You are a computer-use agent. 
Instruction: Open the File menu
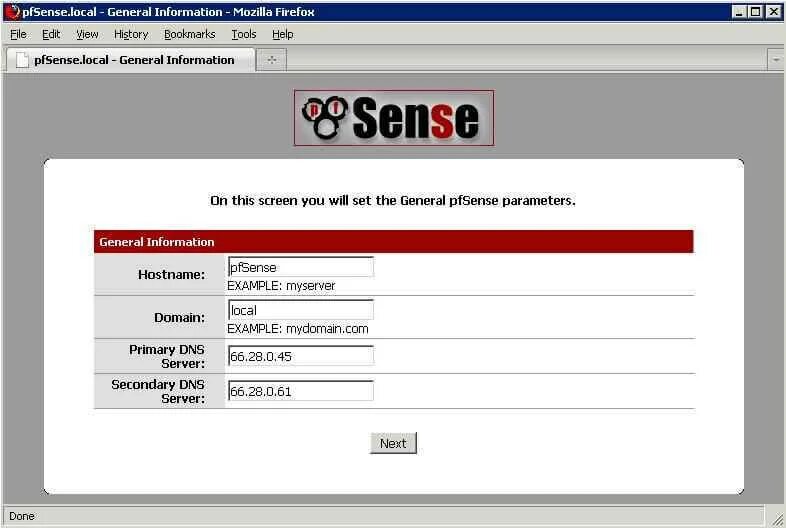click(x=18, y=34)
